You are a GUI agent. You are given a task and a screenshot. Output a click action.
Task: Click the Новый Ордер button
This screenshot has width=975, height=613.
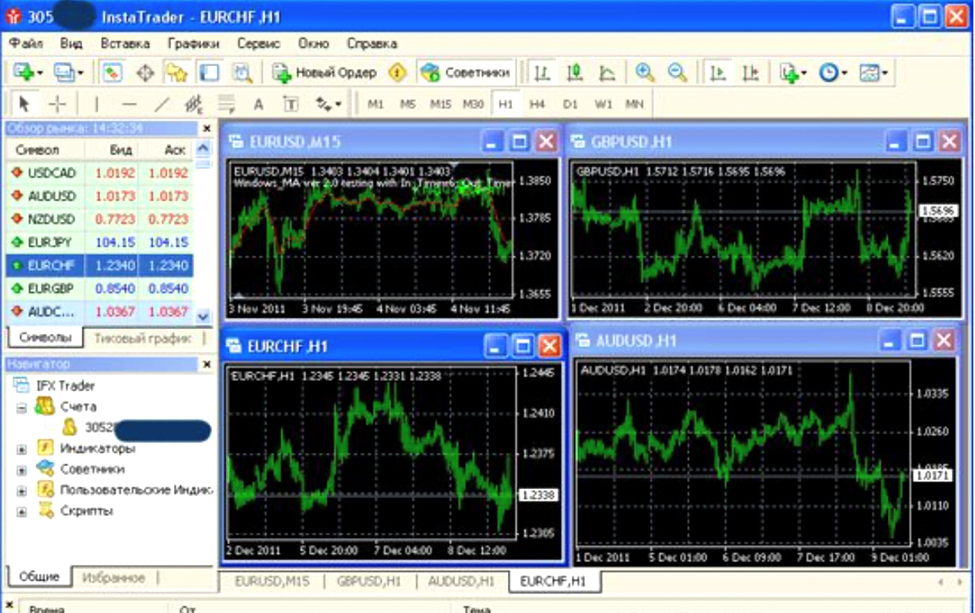coord(326,72)
